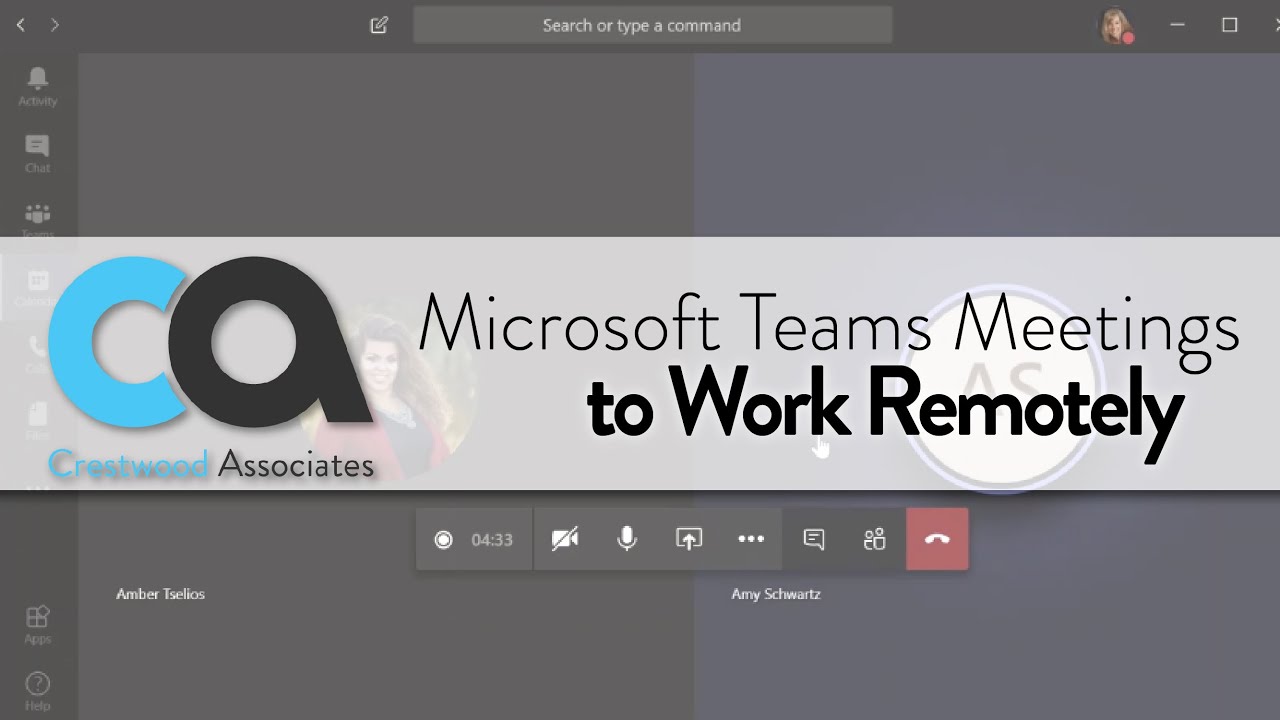Hang up the call with red button
The image size is (1280, 720).
pos(937,539)
